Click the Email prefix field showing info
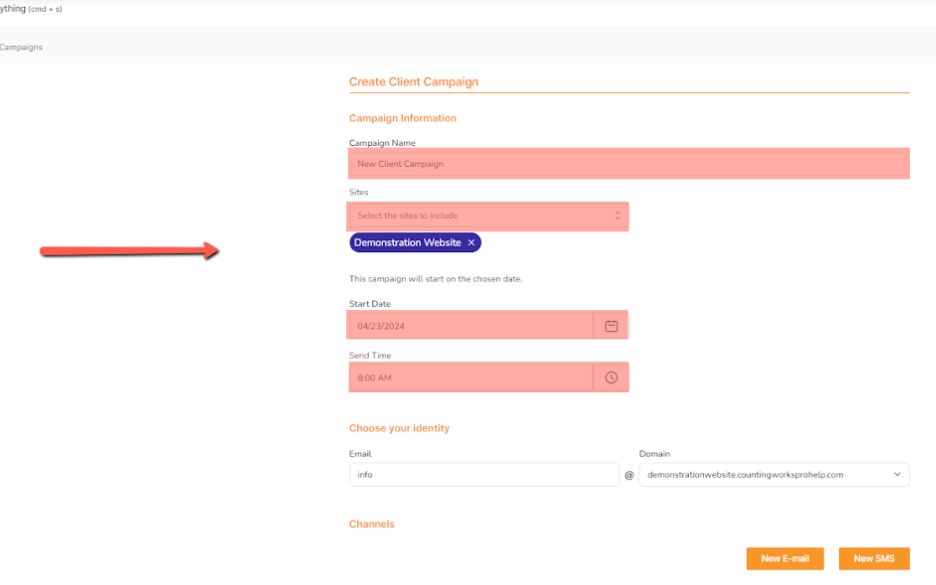 click(483, 474)
